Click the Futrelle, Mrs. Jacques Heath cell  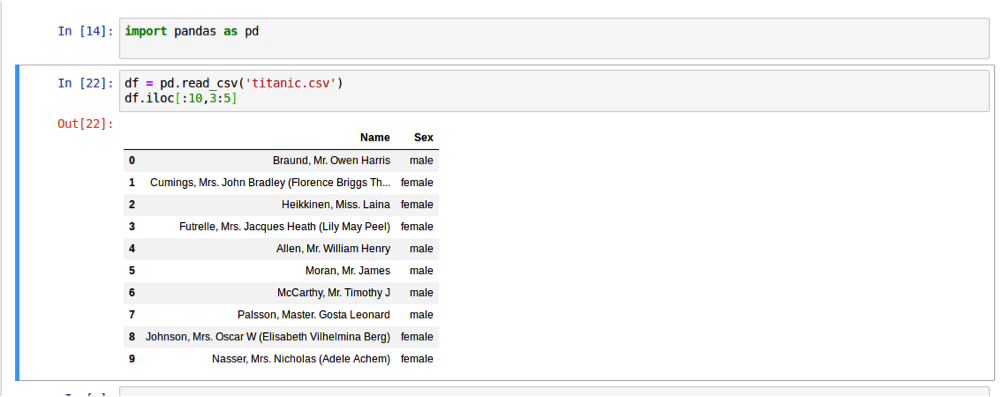pos(284,226)
